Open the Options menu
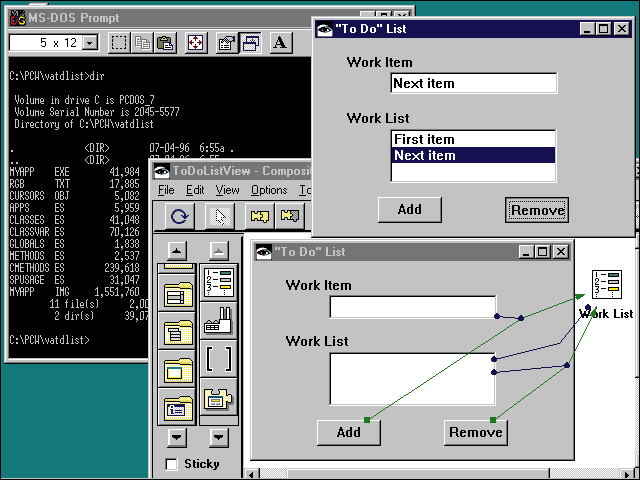Screen dimensions: 640x480 coord(269,190)
